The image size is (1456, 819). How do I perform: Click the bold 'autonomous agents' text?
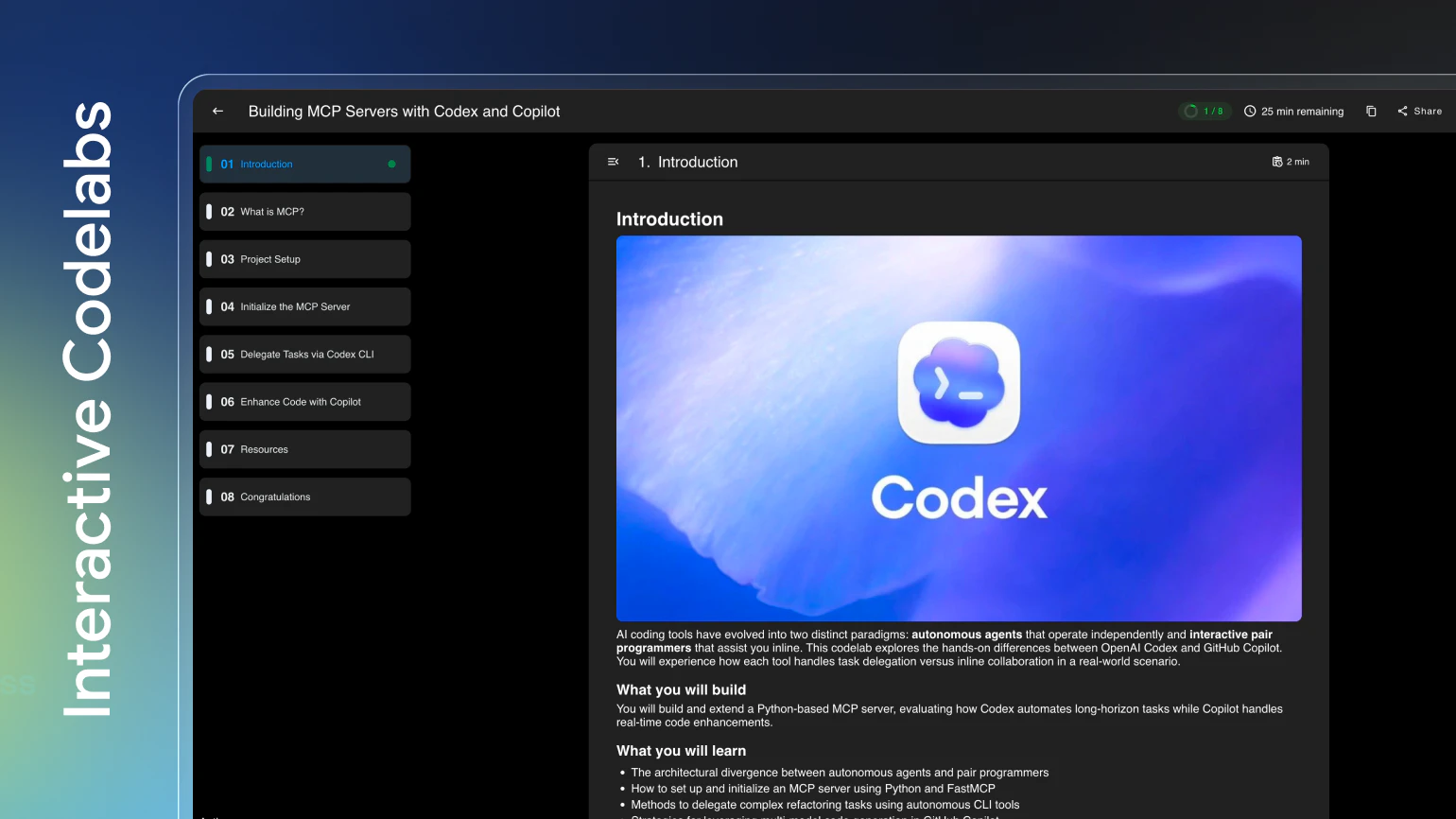coord(966,635)
